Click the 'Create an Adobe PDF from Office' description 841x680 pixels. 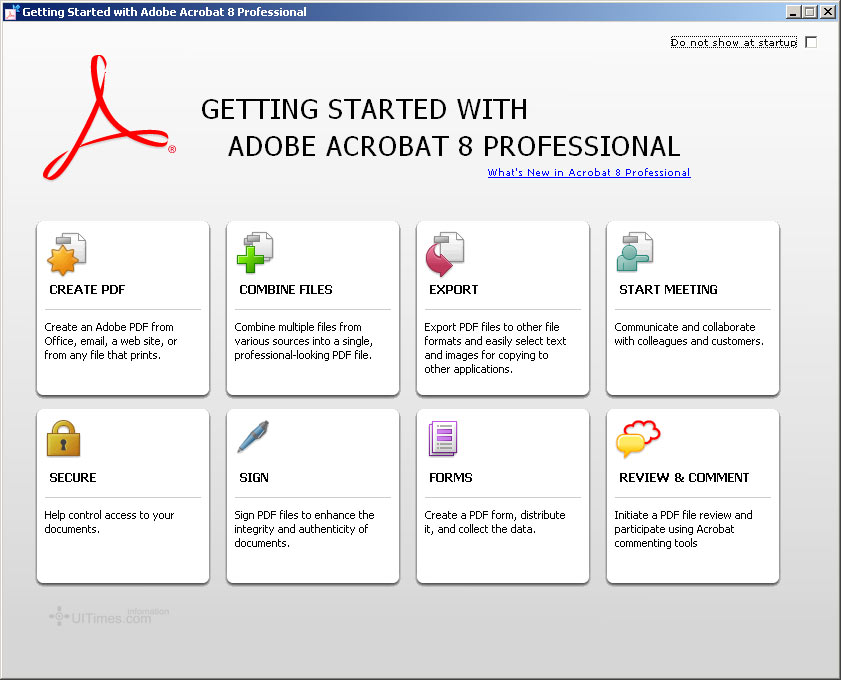110,341
